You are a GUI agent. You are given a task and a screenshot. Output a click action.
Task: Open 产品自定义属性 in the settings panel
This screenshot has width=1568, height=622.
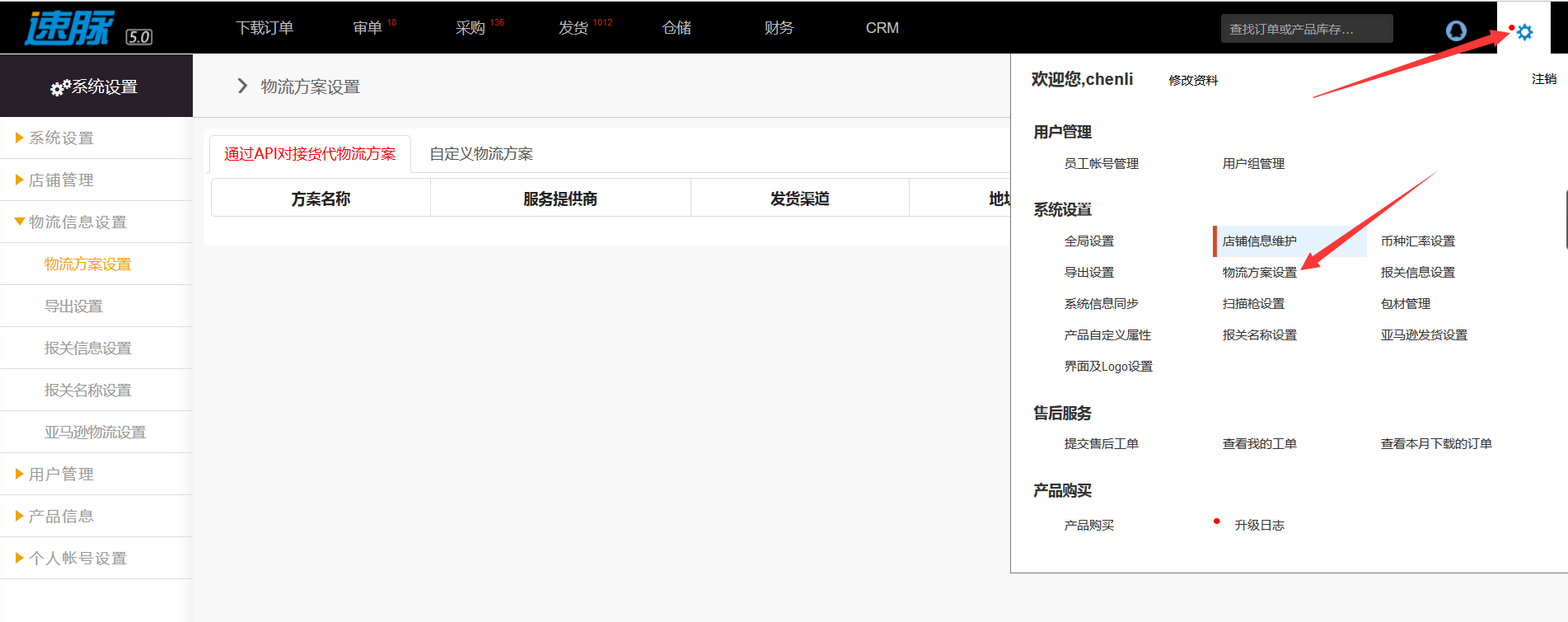1107,335
